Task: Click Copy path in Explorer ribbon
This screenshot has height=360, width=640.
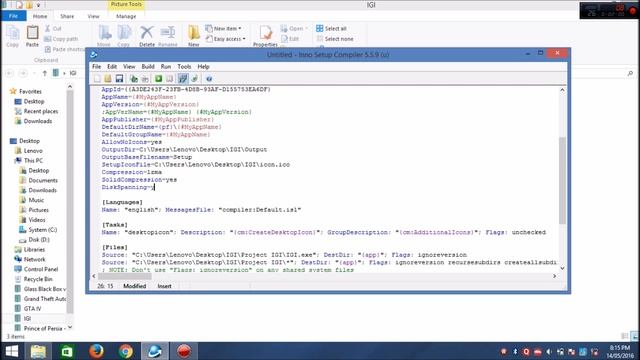Action: point(60,39)
